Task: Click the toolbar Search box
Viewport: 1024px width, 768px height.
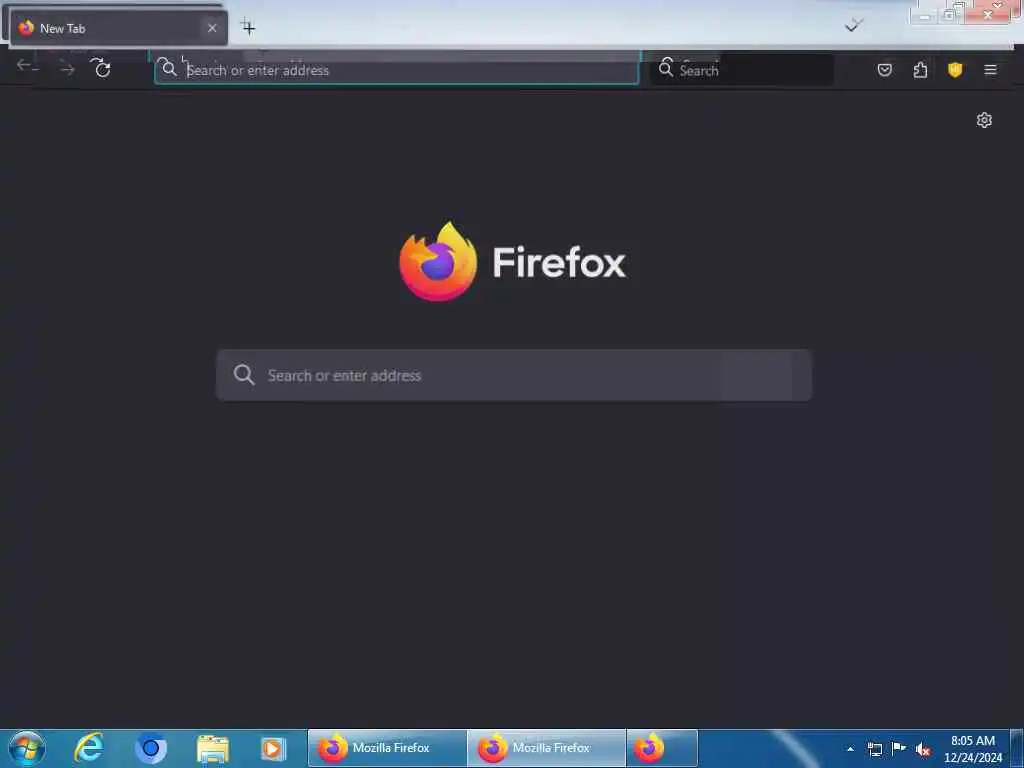Action: click(x=742, y=70)
